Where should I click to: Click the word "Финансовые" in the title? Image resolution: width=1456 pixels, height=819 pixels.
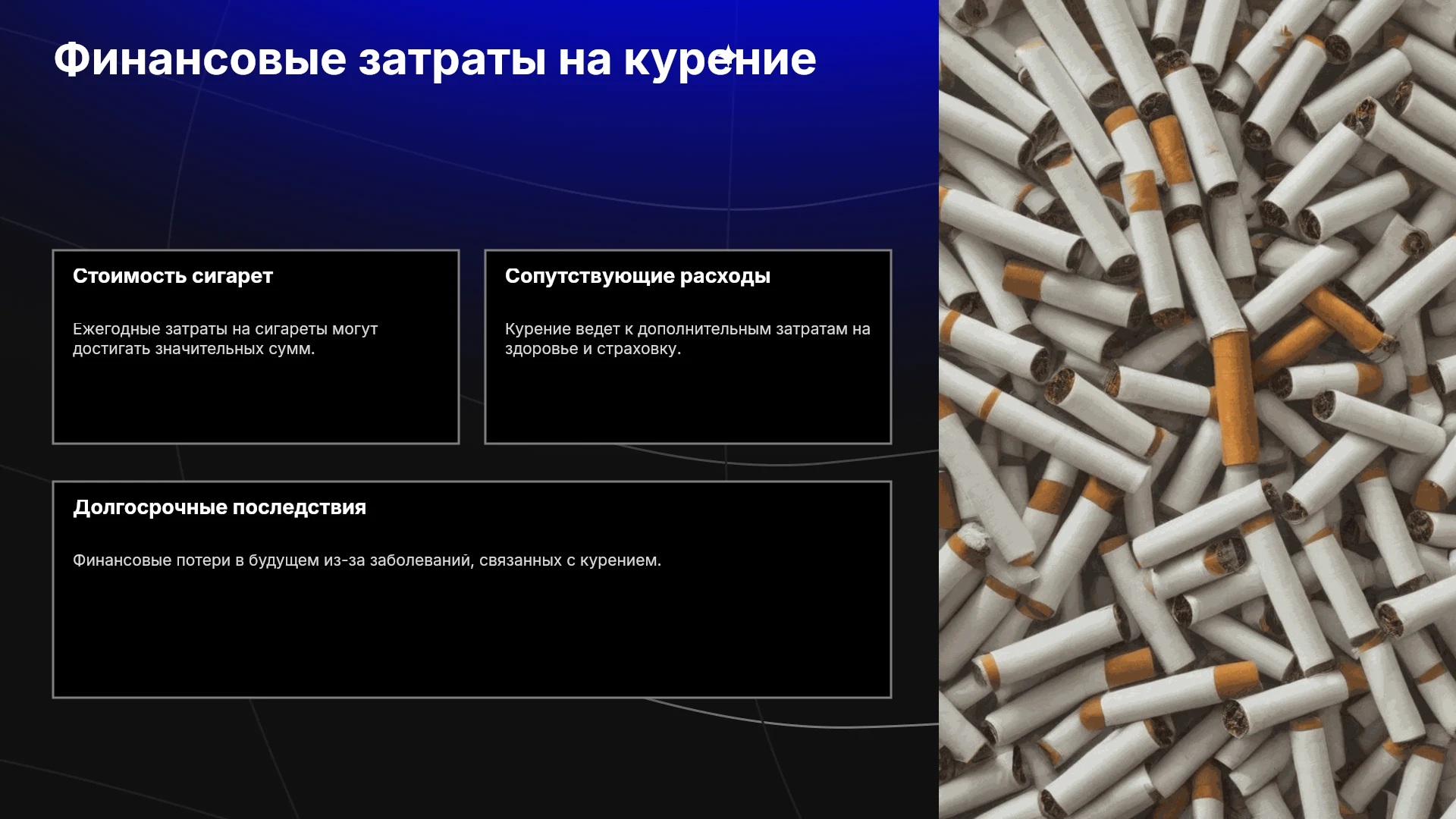coord(200,59)
